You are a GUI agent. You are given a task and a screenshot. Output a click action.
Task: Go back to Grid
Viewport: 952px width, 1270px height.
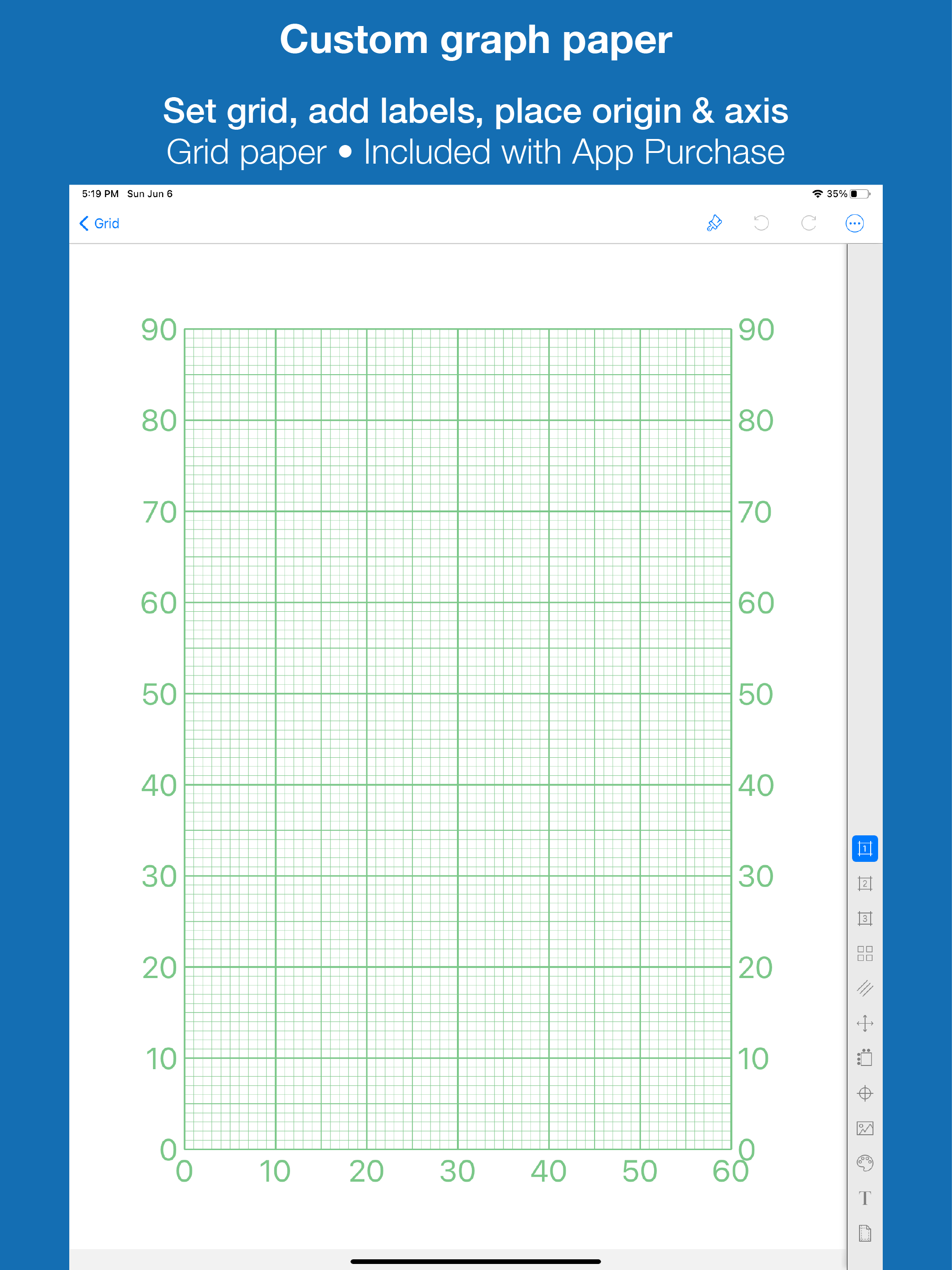(x=107, y=223)
